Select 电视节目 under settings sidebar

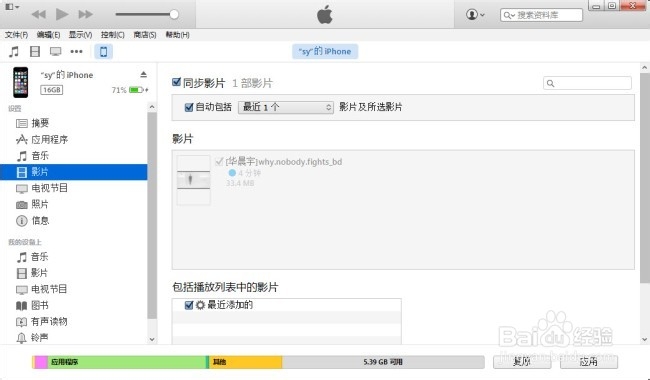(74, 188)
